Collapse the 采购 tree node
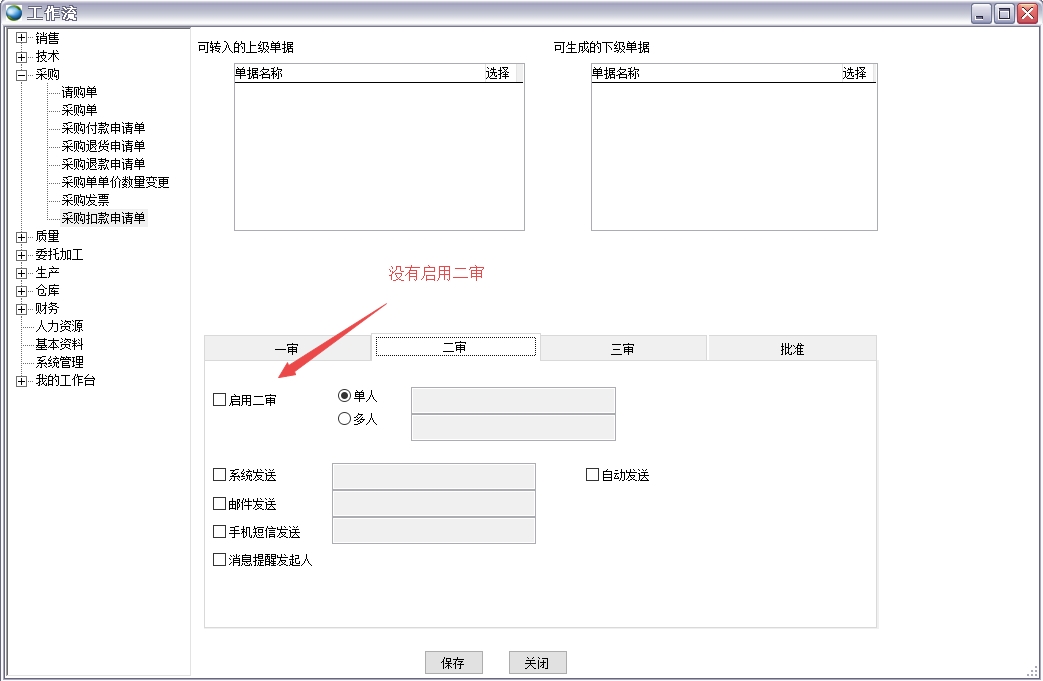Image resolution: width=1043 pixels, height=681 pixels. [x=21, y=74]
